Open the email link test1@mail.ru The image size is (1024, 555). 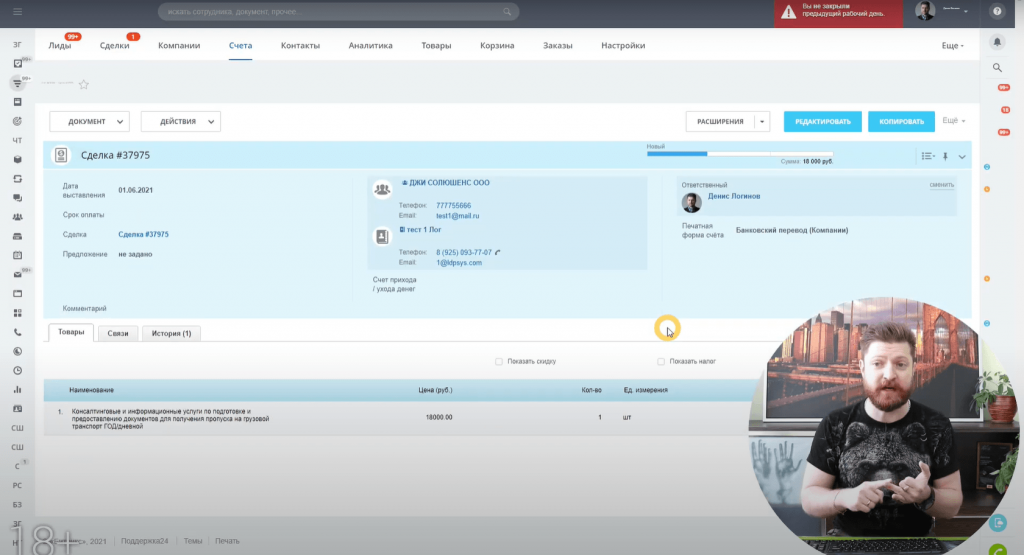click(458, 215)
